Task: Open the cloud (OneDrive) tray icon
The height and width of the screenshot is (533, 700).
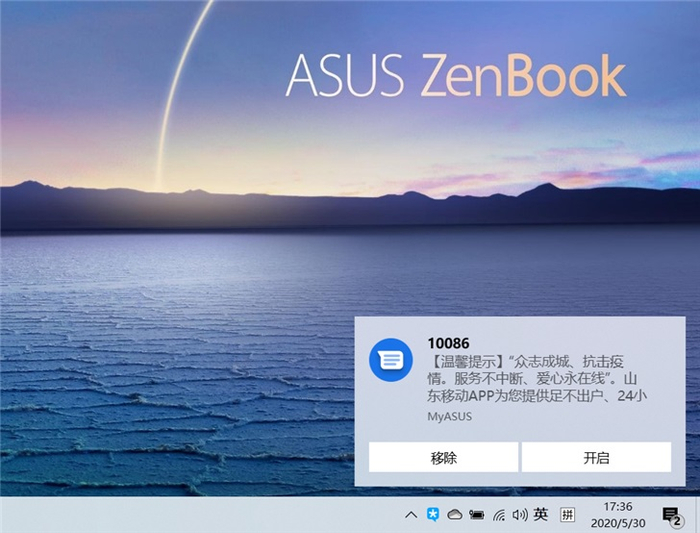Action: point(454,515)
